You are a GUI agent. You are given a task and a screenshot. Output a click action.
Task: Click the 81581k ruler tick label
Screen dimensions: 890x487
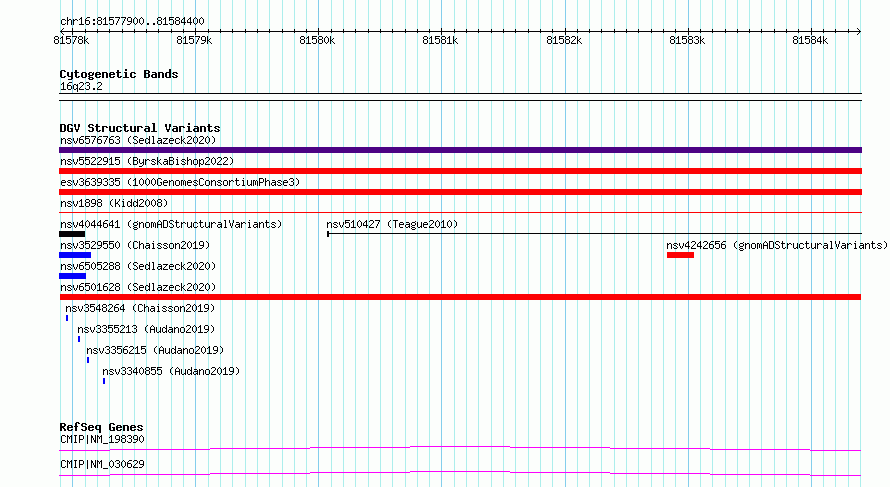(x=440, y=40)
